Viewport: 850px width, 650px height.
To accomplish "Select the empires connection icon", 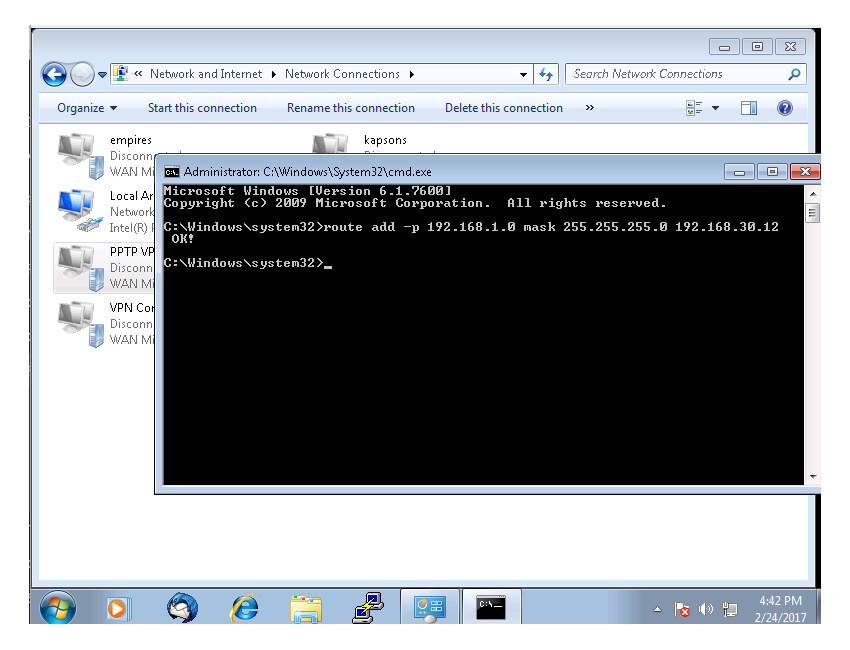I will point(81,156).
